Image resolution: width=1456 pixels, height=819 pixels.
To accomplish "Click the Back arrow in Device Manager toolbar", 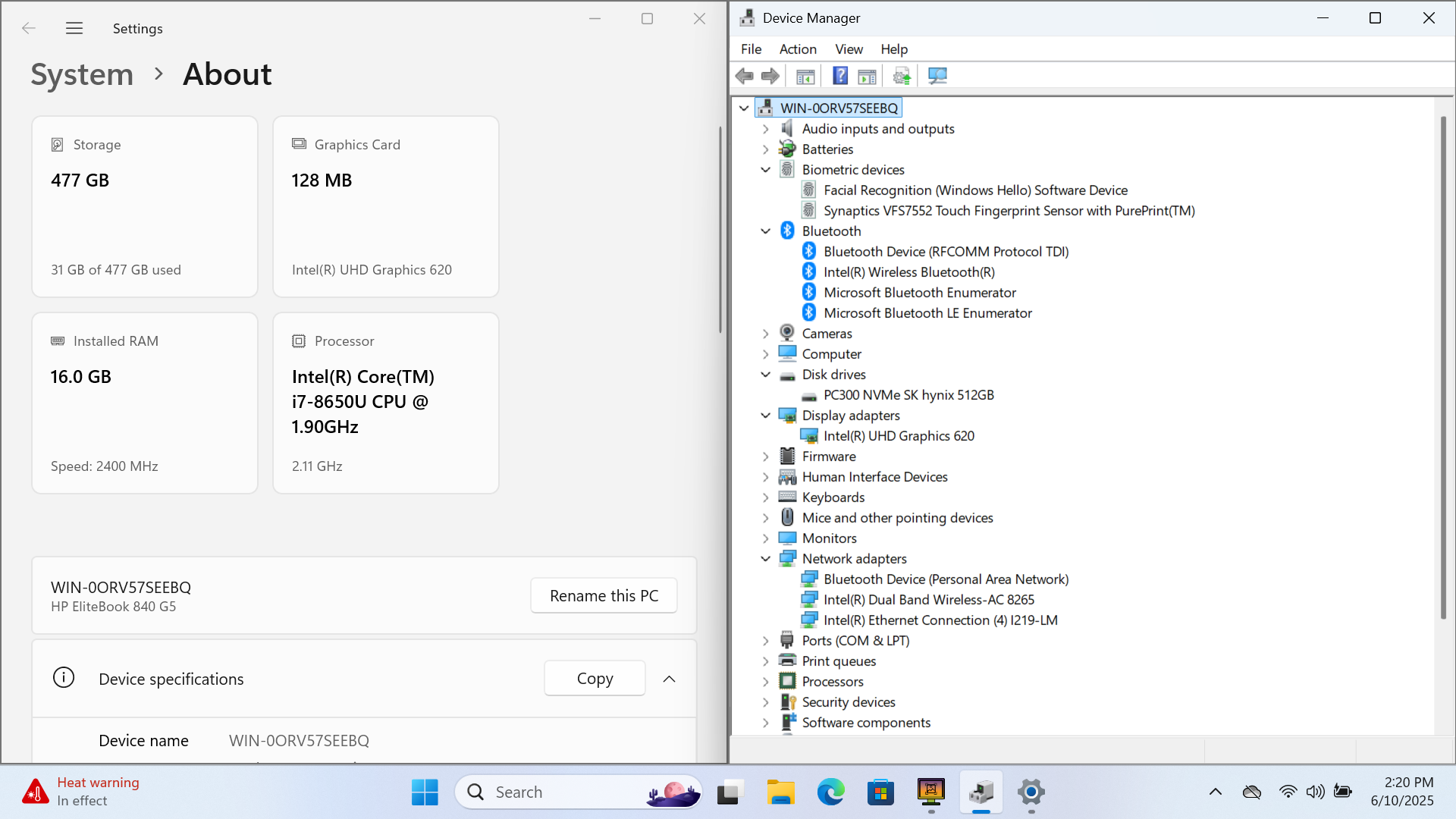I will (x=745, y=76).
